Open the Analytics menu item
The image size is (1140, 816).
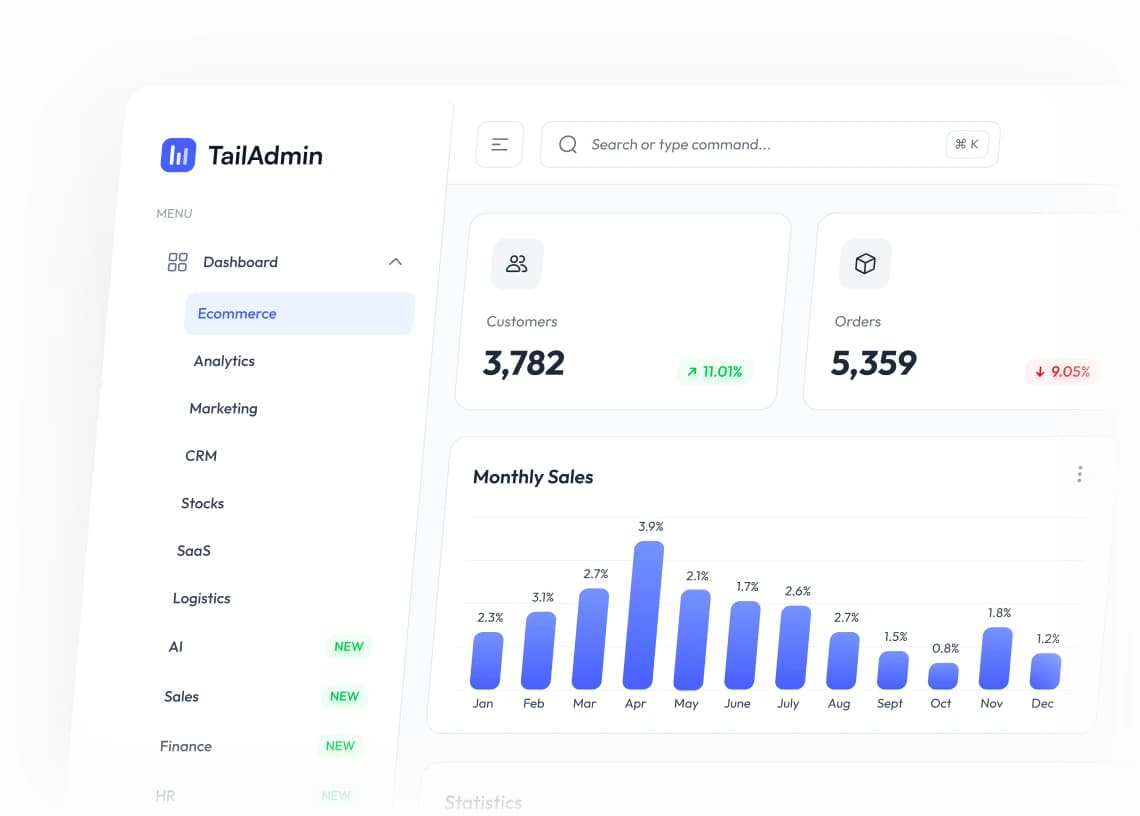pos(224,361)
